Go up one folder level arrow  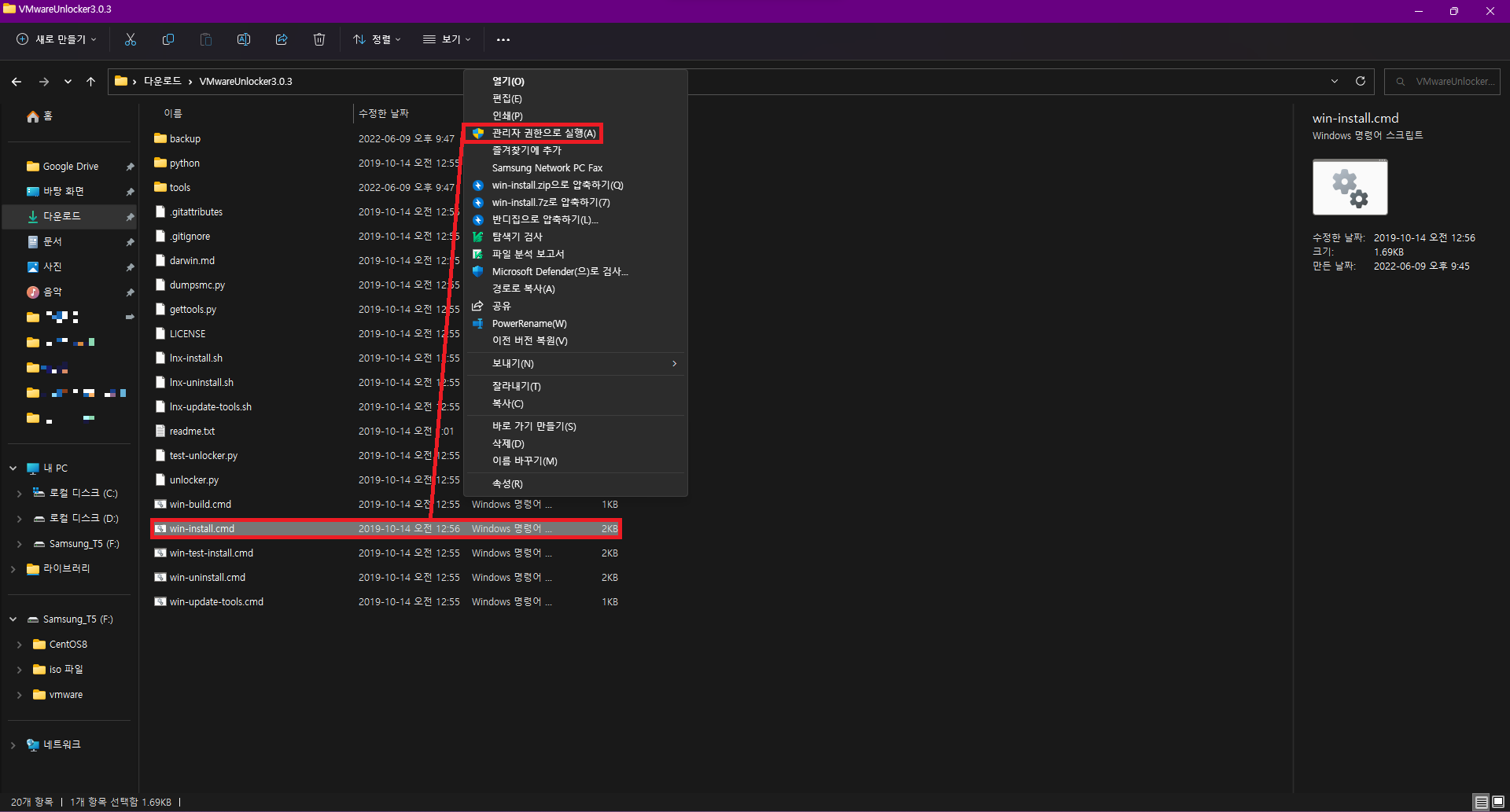(91, 81)
